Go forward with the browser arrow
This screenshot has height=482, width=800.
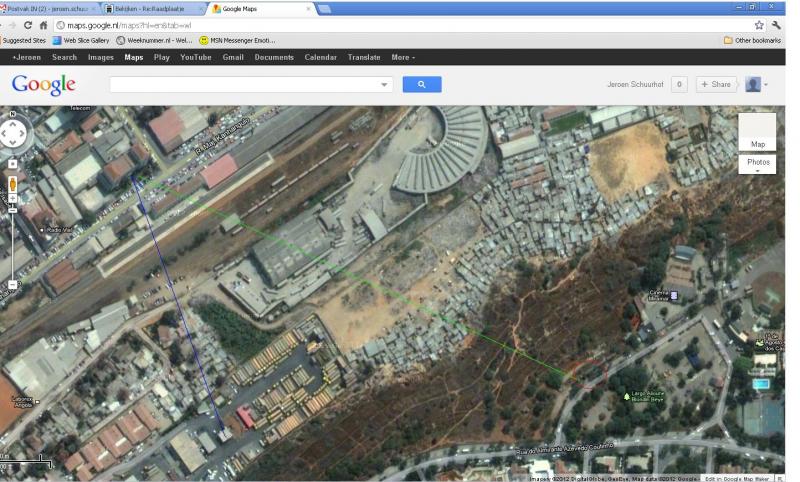[x=12, y=25]
